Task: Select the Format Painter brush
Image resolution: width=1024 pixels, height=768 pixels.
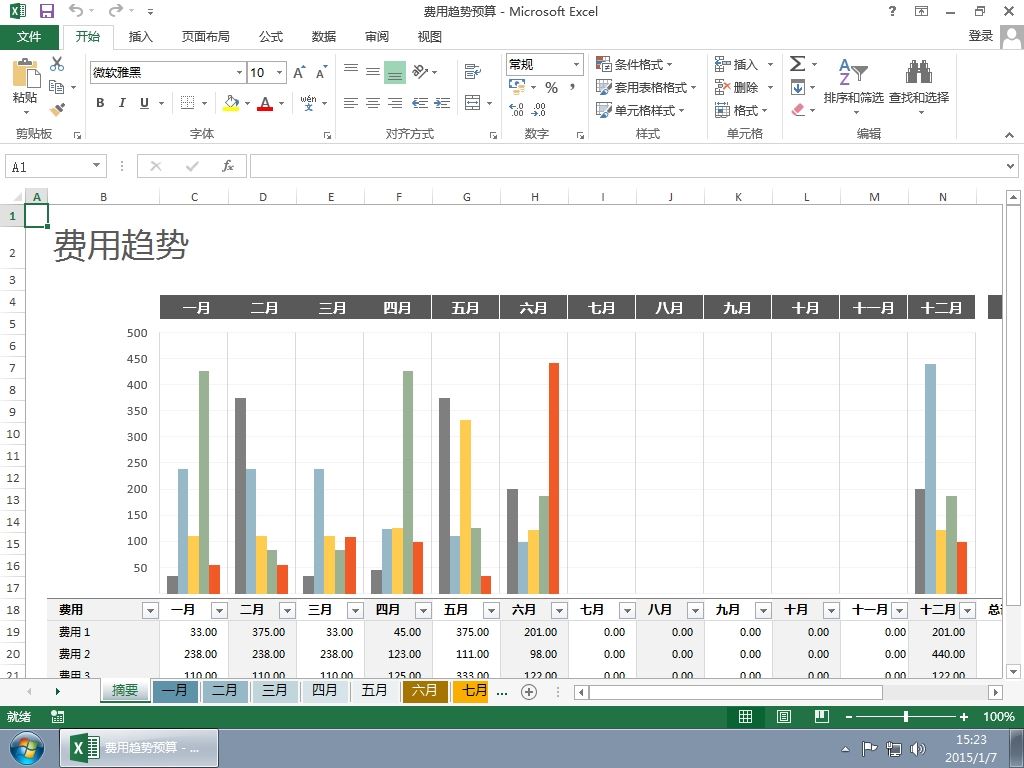Action: pyautogui.click(x=57, y=110)
